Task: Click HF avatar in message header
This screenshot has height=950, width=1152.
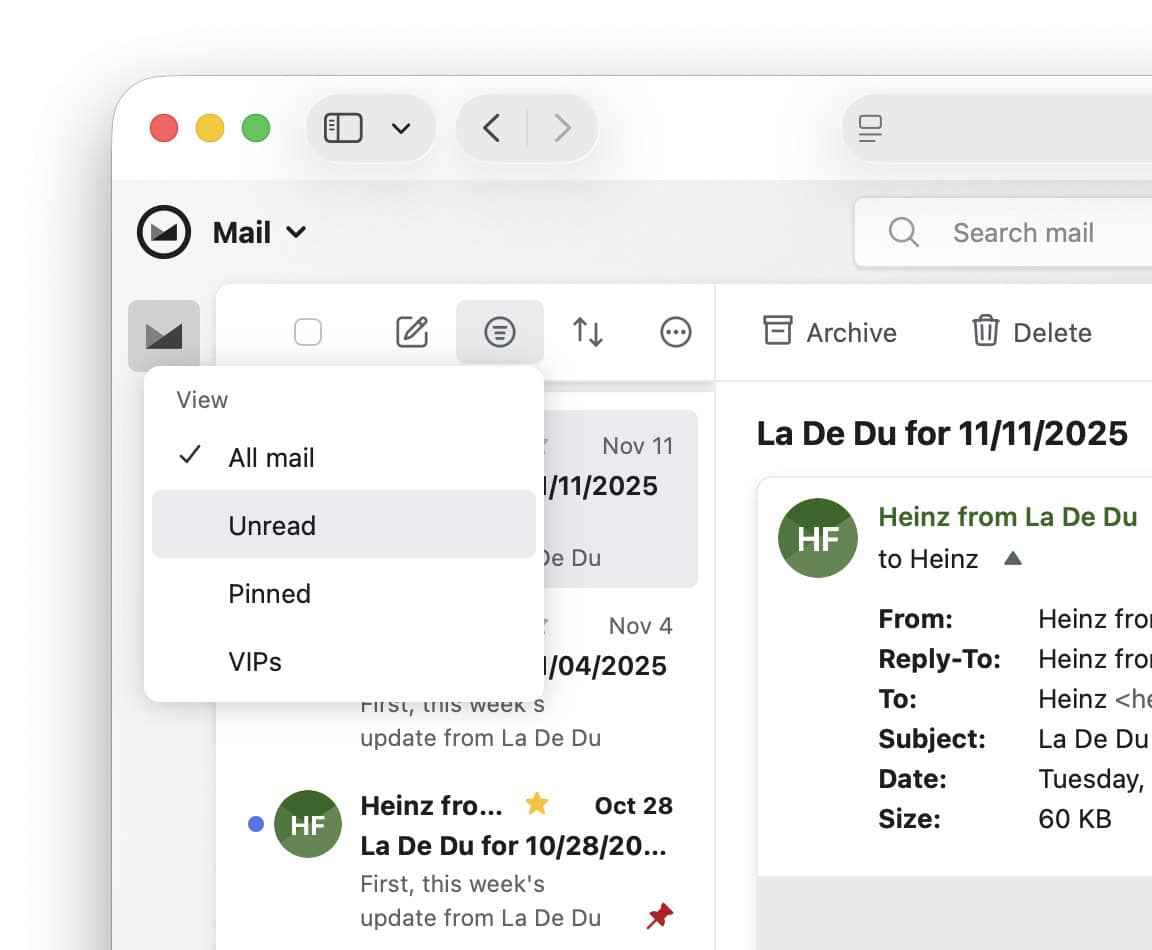Action: (x=818, y=538)
